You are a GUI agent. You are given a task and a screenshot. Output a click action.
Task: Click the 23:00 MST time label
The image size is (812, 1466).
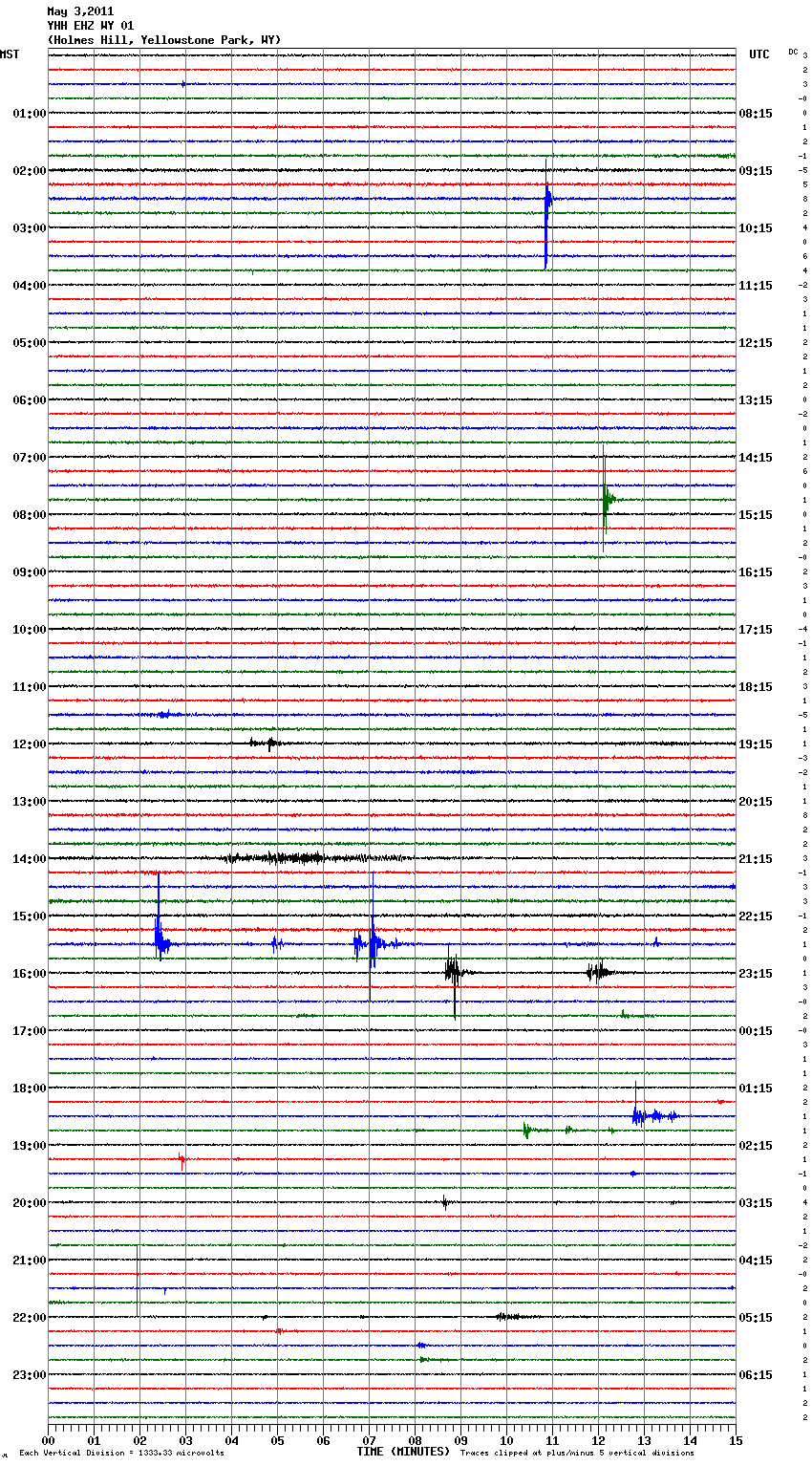(30, 1375)
